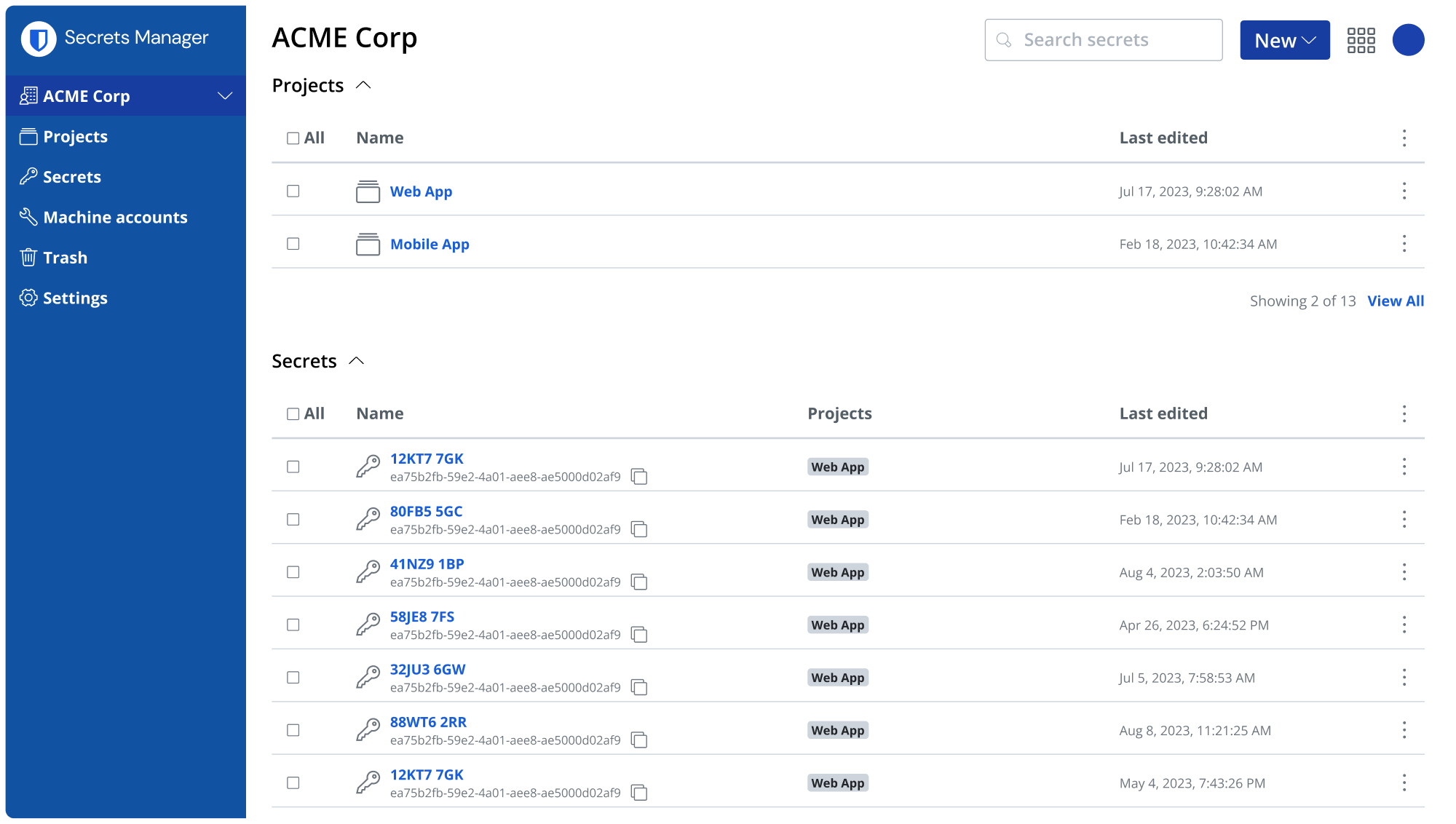Image resolution: width=1456 pixels, height=824 pixels.
Task: Check the row checkbox for secret 41NZ9 1BP
Action: [293, 572]
